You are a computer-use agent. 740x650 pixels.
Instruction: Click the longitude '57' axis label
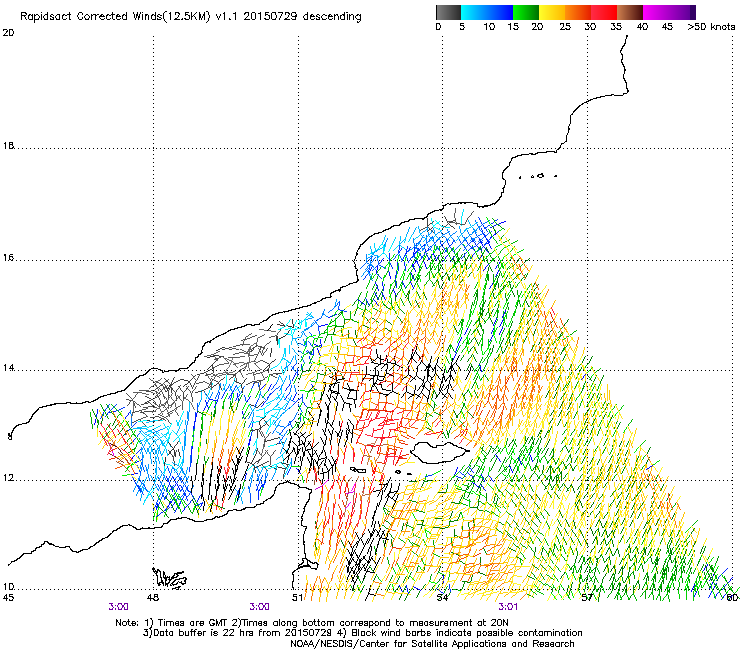pyautogui.click(x=587, y=598)
